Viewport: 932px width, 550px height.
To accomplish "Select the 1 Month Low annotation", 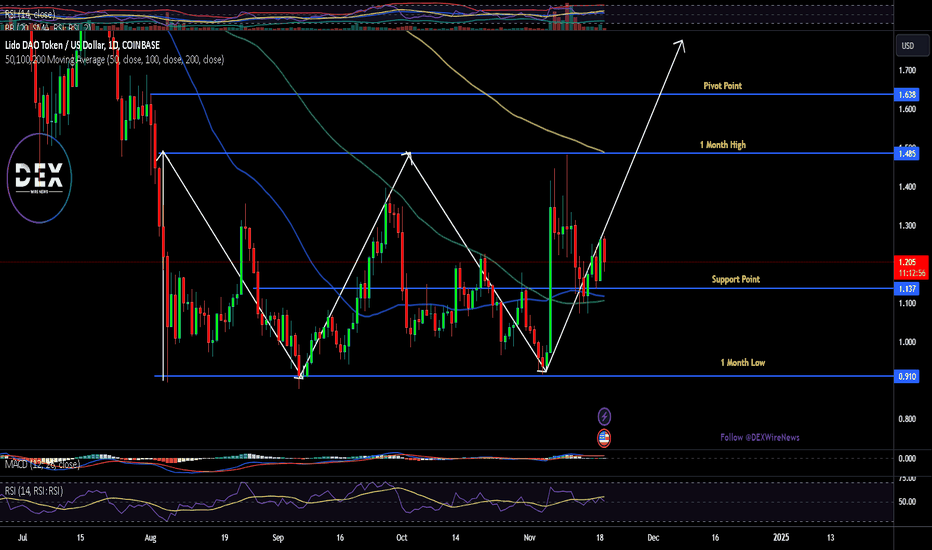I will click(x=742, y=362).
